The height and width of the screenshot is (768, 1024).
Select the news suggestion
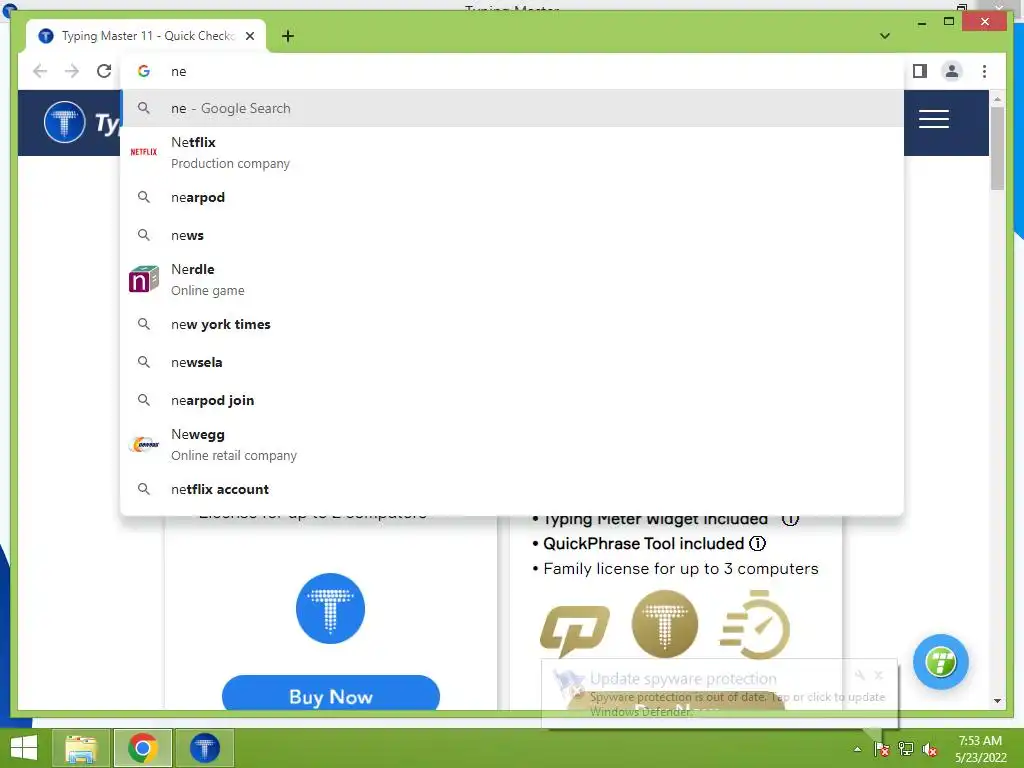512,235
